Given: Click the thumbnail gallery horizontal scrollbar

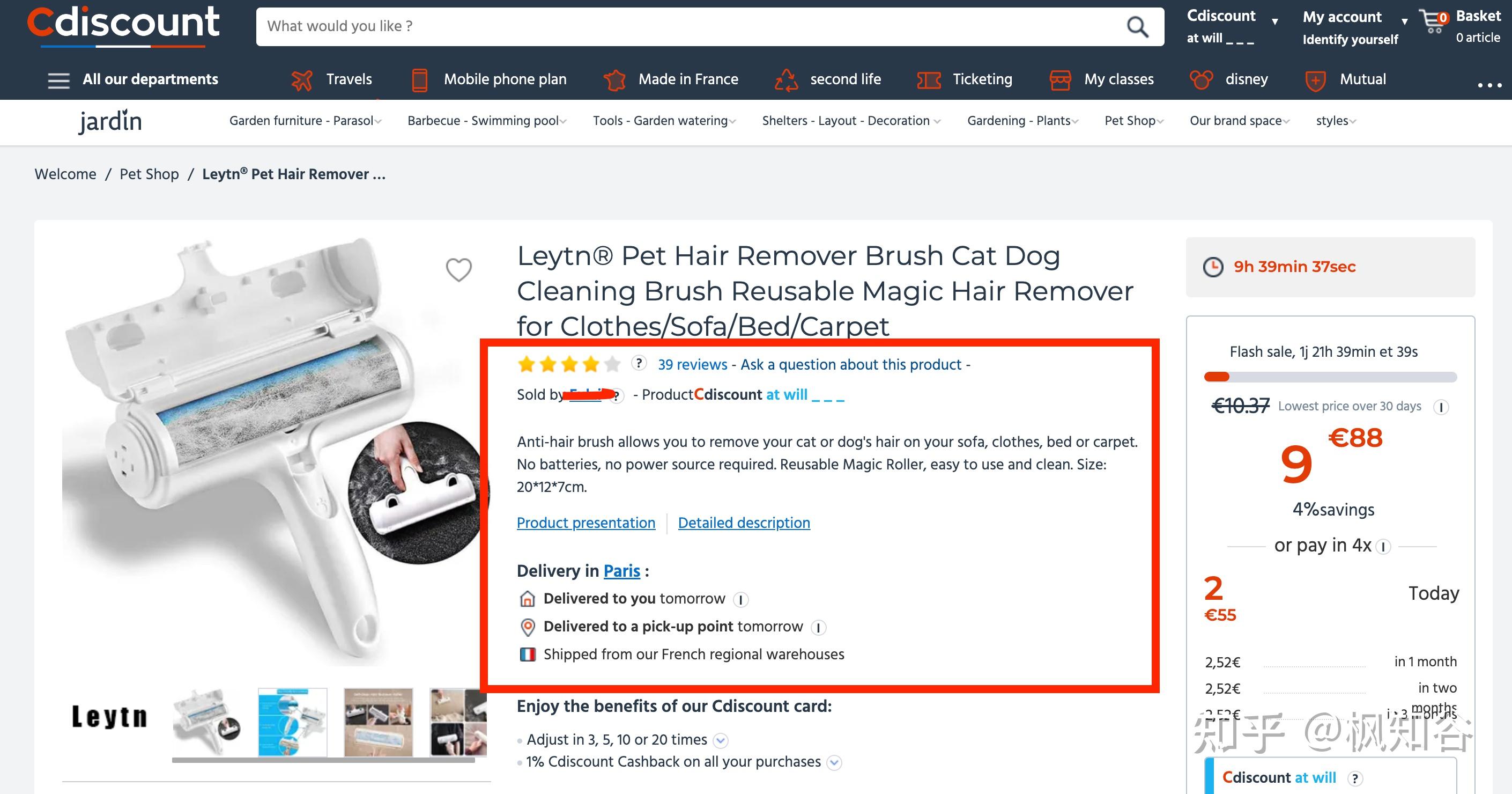Looking at the screenshot, I should [x=323, y=760].
